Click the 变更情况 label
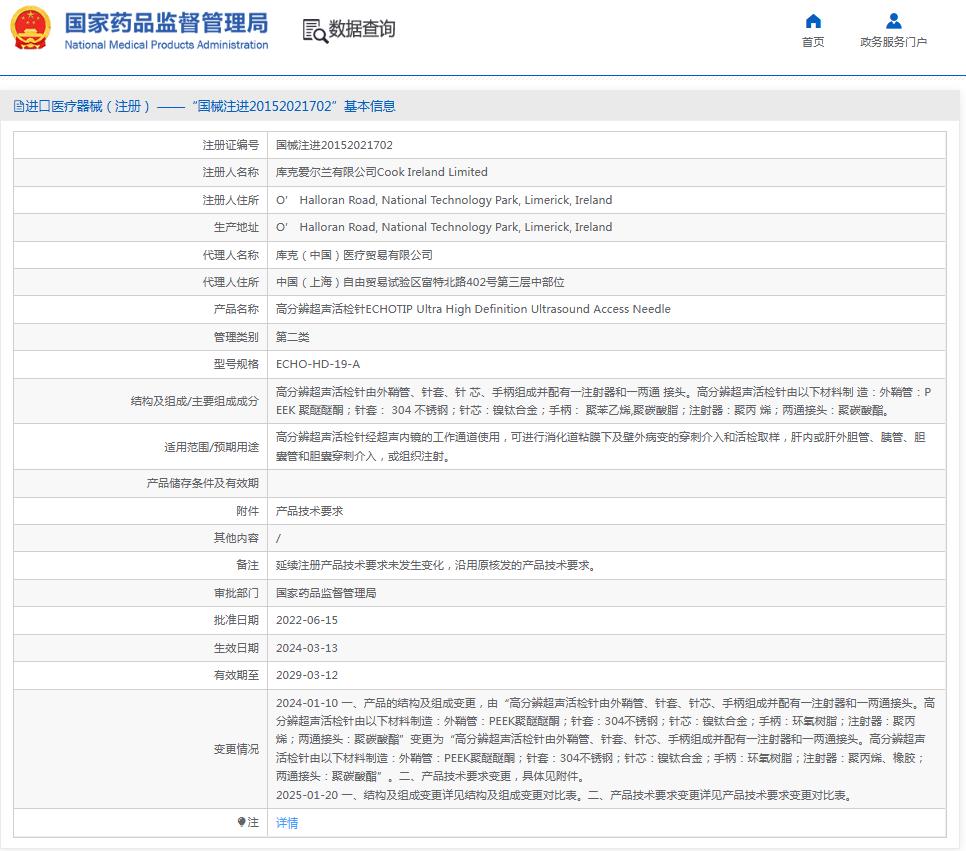Screen dimensions: 966x851 click(x=236, y=749)
